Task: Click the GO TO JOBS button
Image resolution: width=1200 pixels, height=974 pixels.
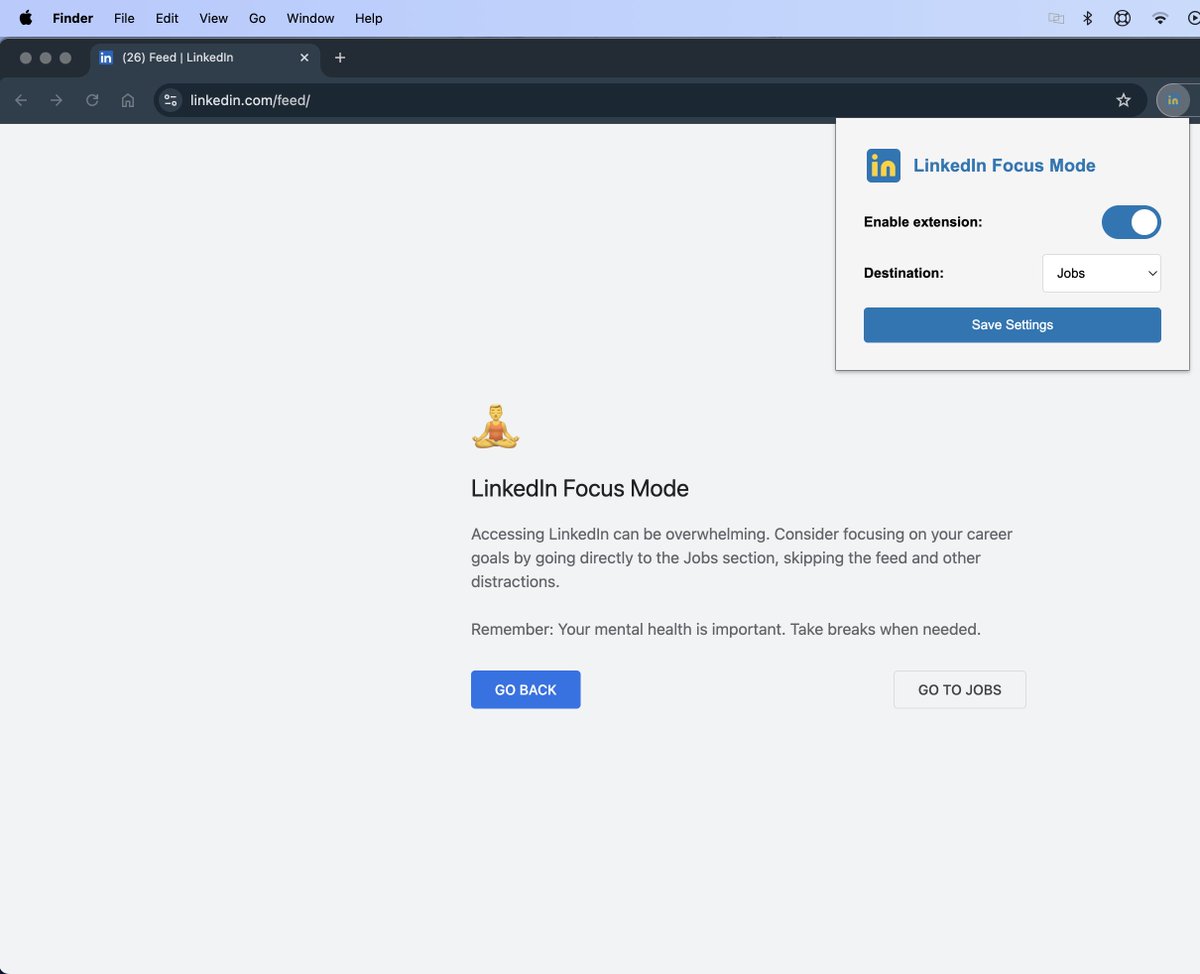Action: click(x=960, y=690)
